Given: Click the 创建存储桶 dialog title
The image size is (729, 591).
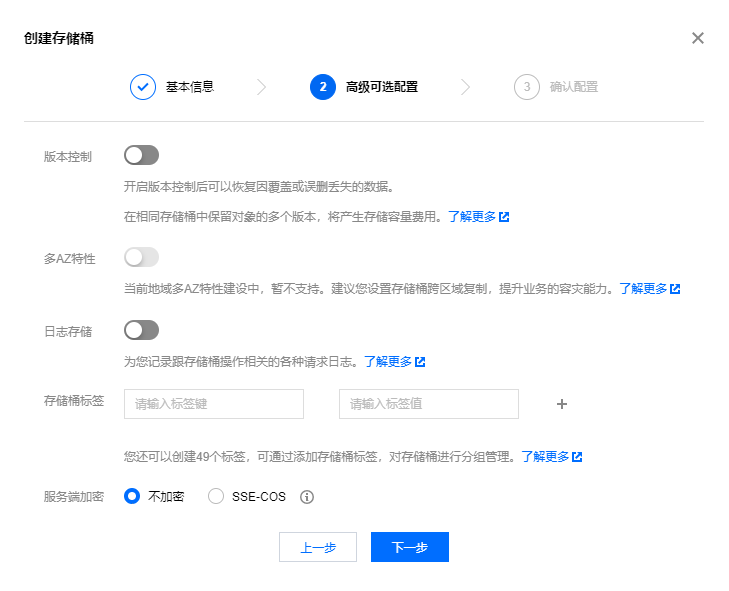Looking at the screenshot, I should click(x=59, y=38).
